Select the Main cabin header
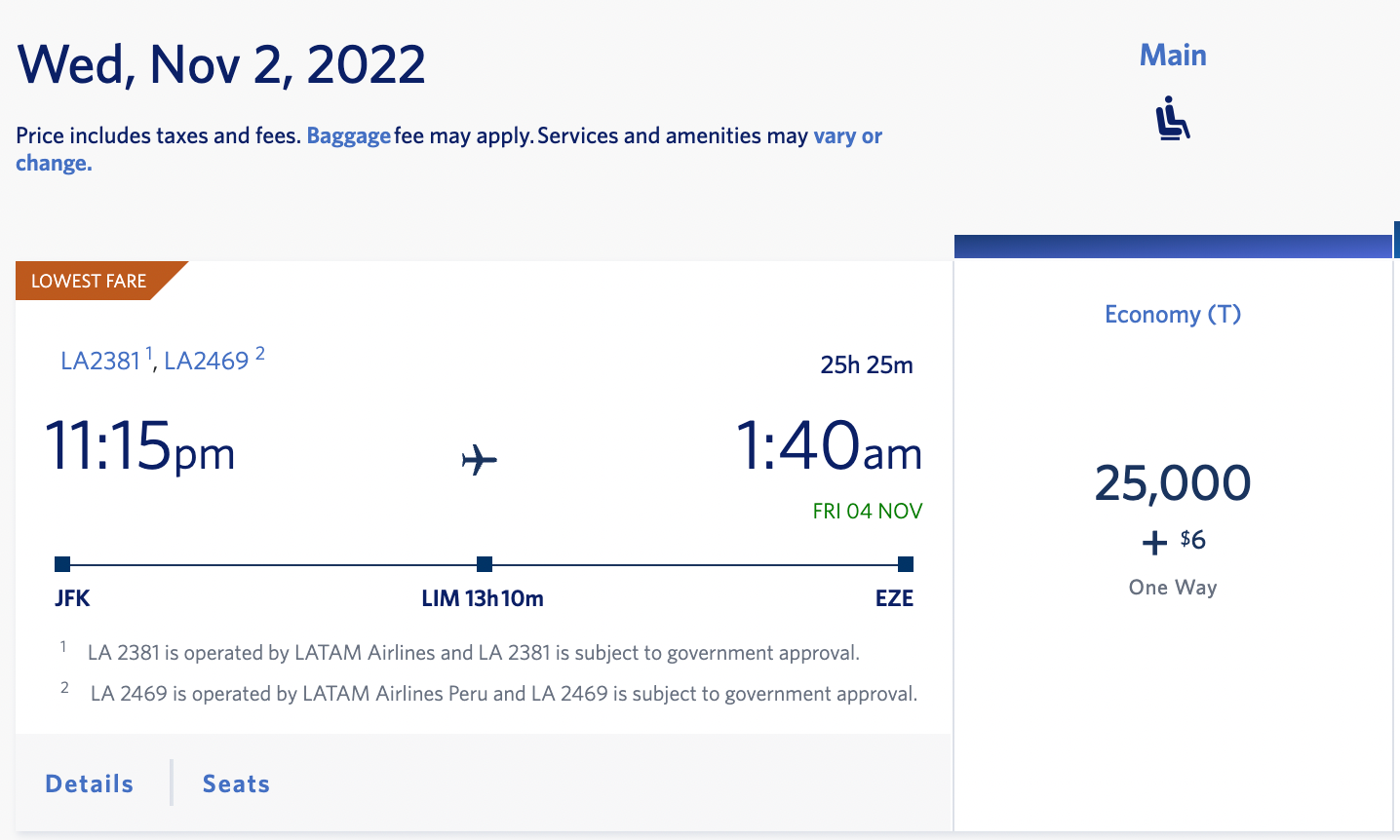Viewport: 1400px width, 840px height. [x=1172, y=55]
